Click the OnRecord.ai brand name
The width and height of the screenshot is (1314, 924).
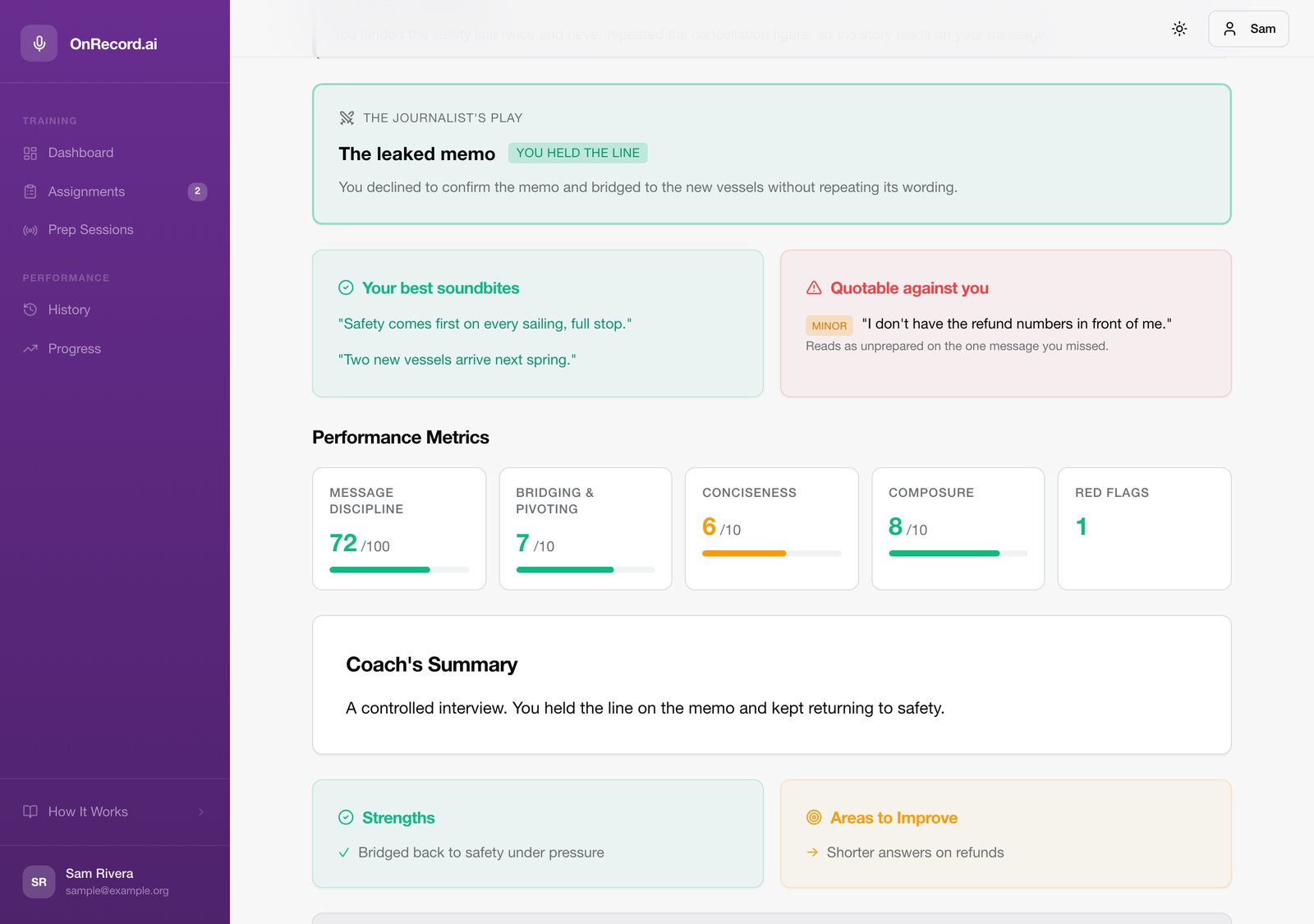[113, 44]
